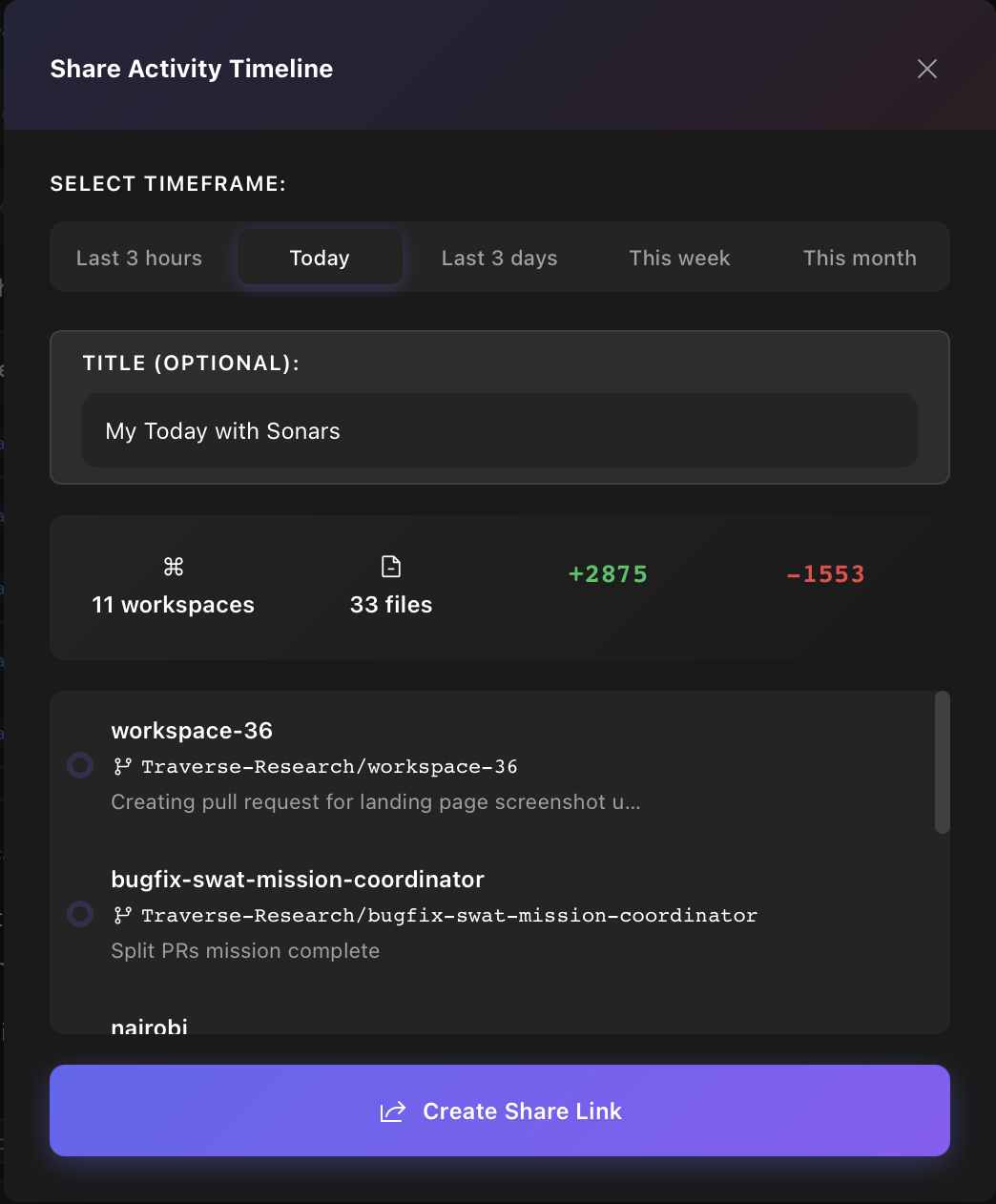The width and height of the screenshot is (996, 1204).
Task: Select the bugfix-swat-mission-coordinator radio button
Action: point(79,914)
